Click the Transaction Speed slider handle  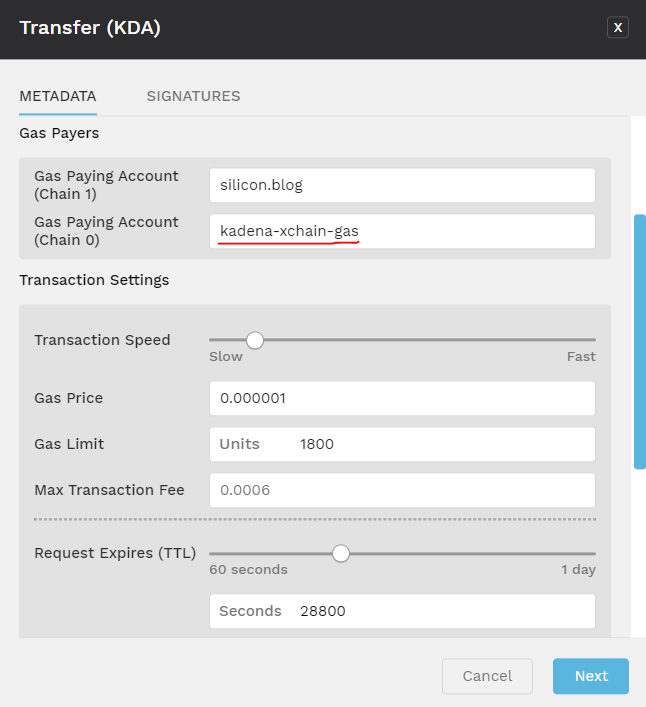[255, 340]
